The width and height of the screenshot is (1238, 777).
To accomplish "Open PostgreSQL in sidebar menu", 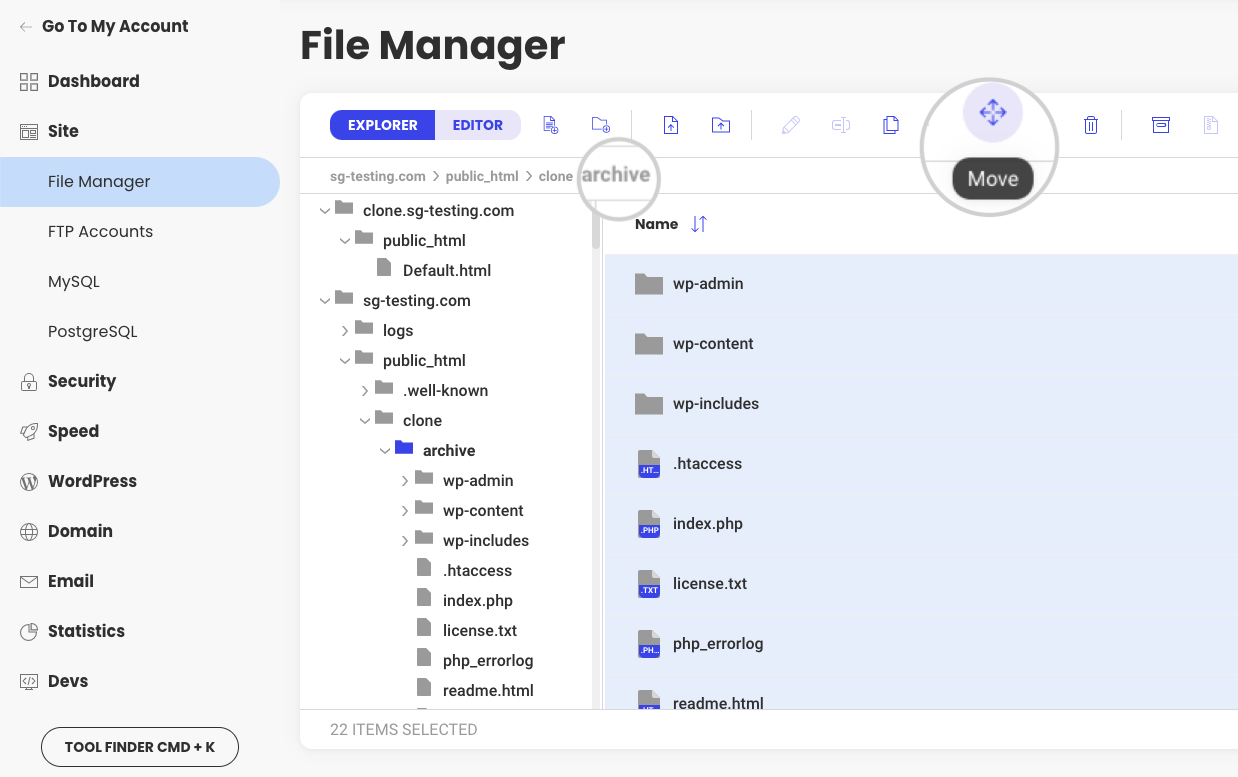I will [93, 332].
